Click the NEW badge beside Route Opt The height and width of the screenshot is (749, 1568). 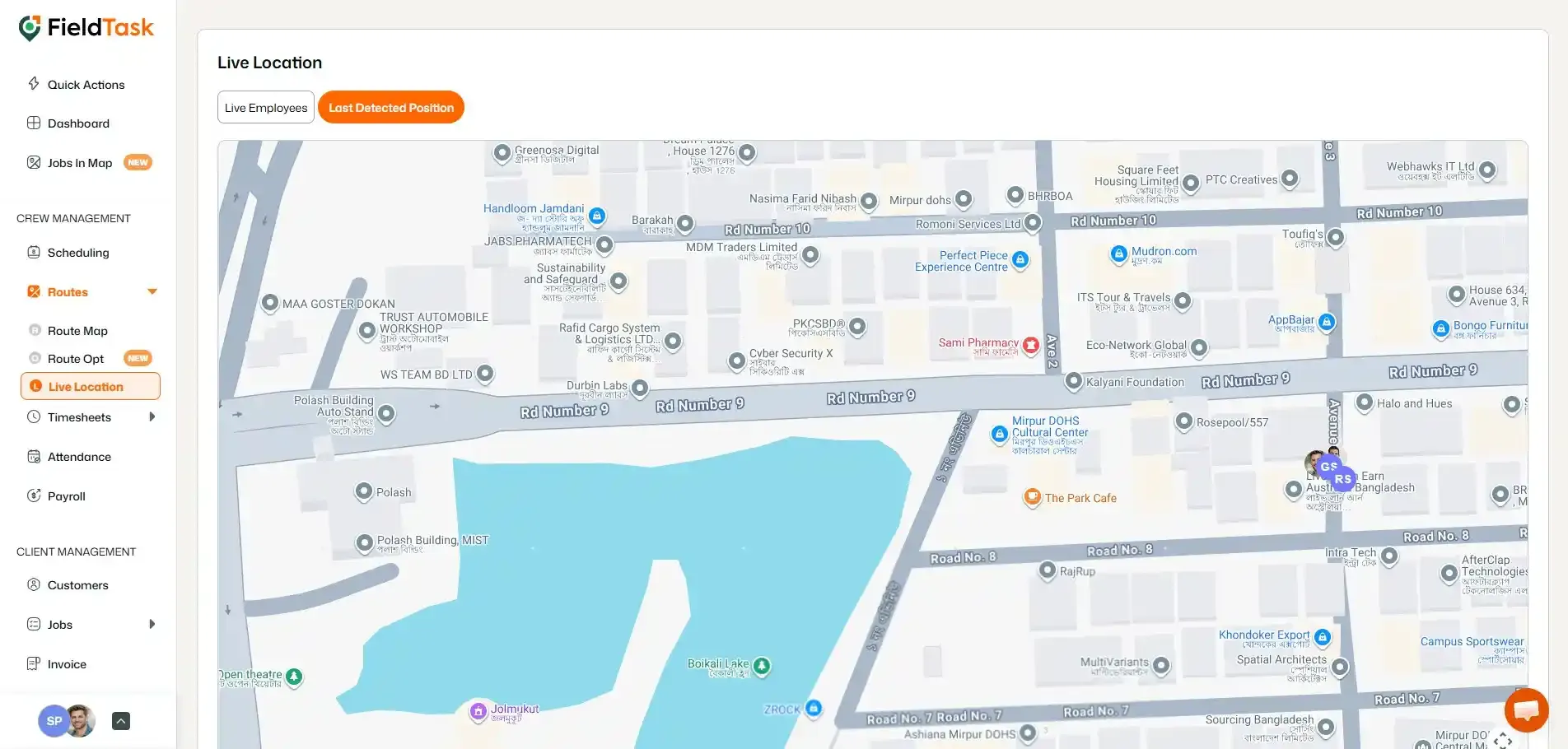(x=138, y=358)
